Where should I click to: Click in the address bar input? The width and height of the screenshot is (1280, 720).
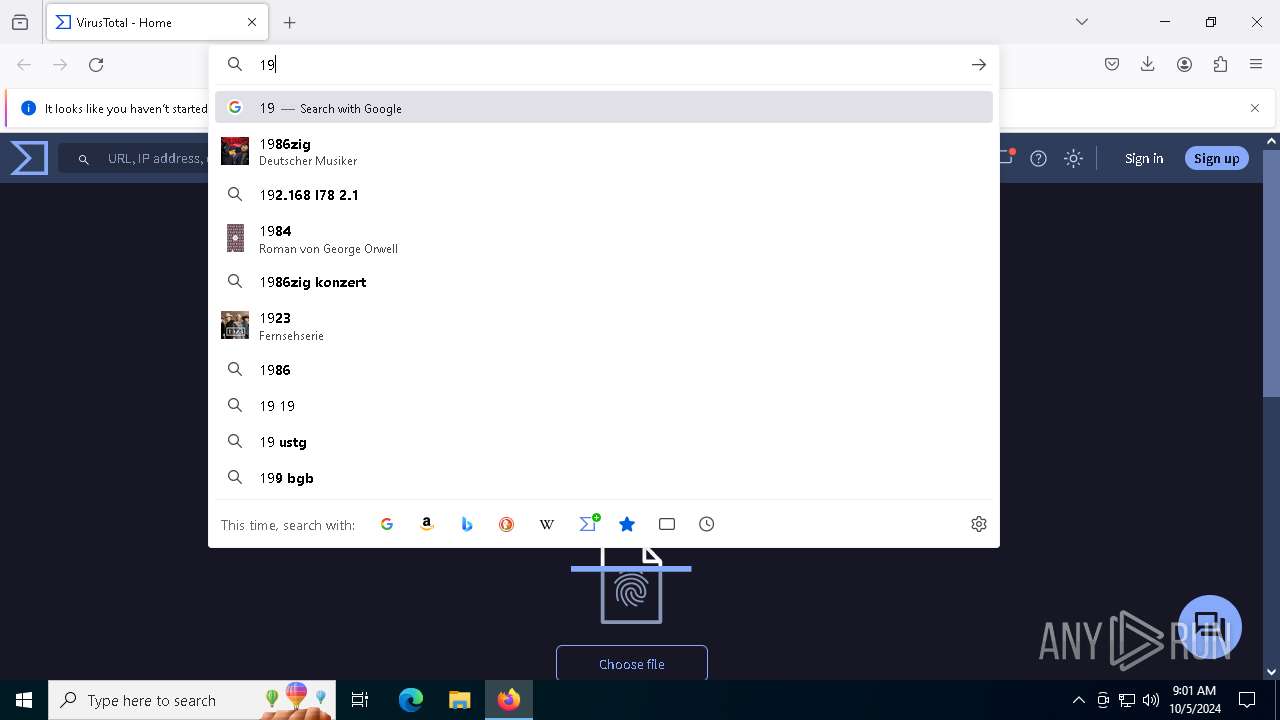click(x=605, y=64)
